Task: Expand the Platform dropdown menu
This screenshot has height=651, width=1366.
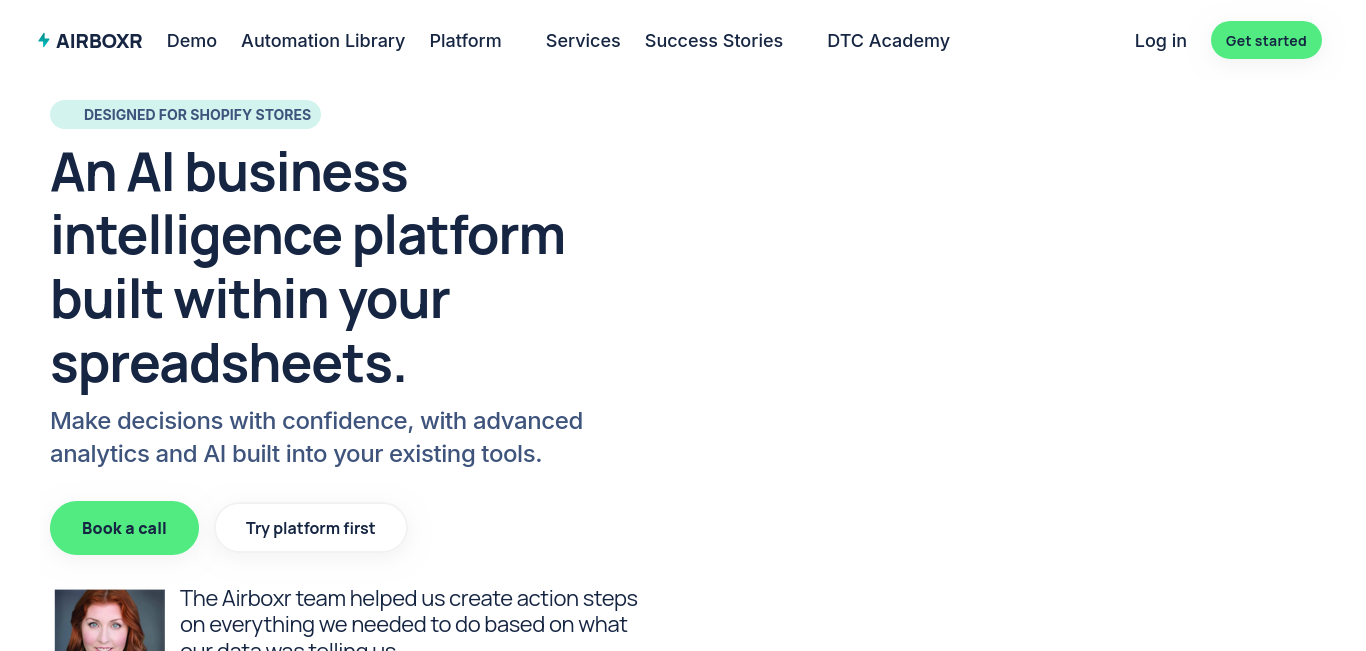Action: [x=465, y=41]
